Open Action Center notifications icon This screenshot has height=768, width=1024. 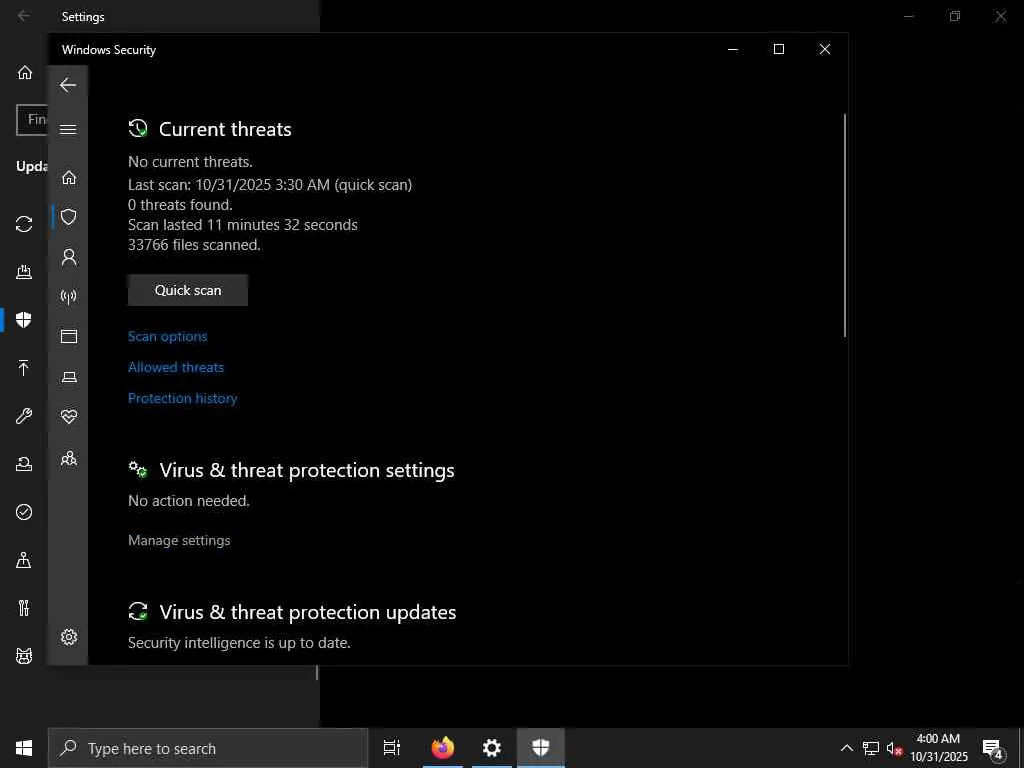(x=993, y=749)
